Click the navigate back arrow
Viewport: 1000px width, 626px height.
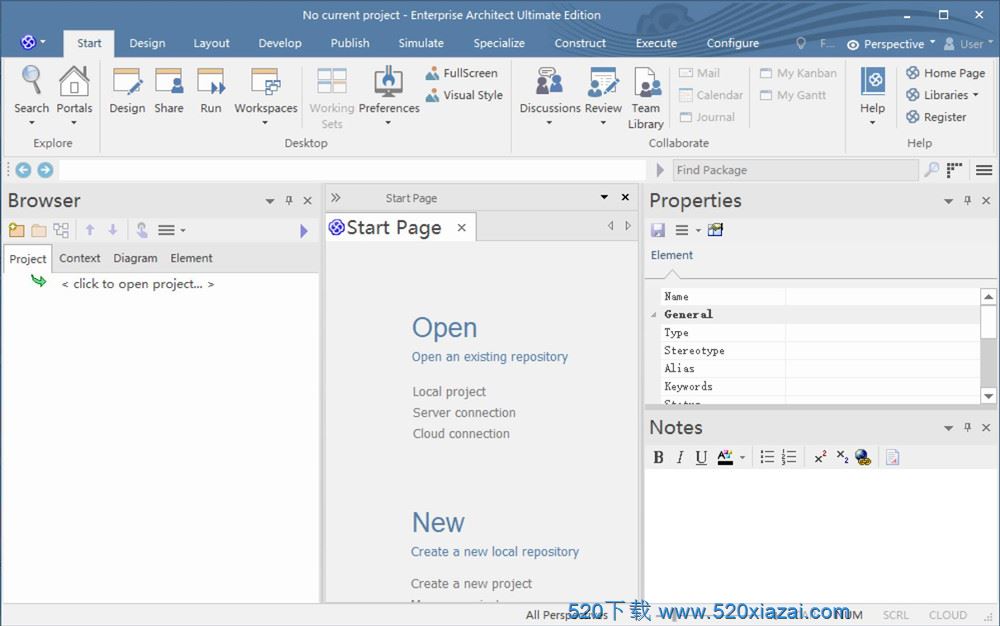tap(24, 170)
